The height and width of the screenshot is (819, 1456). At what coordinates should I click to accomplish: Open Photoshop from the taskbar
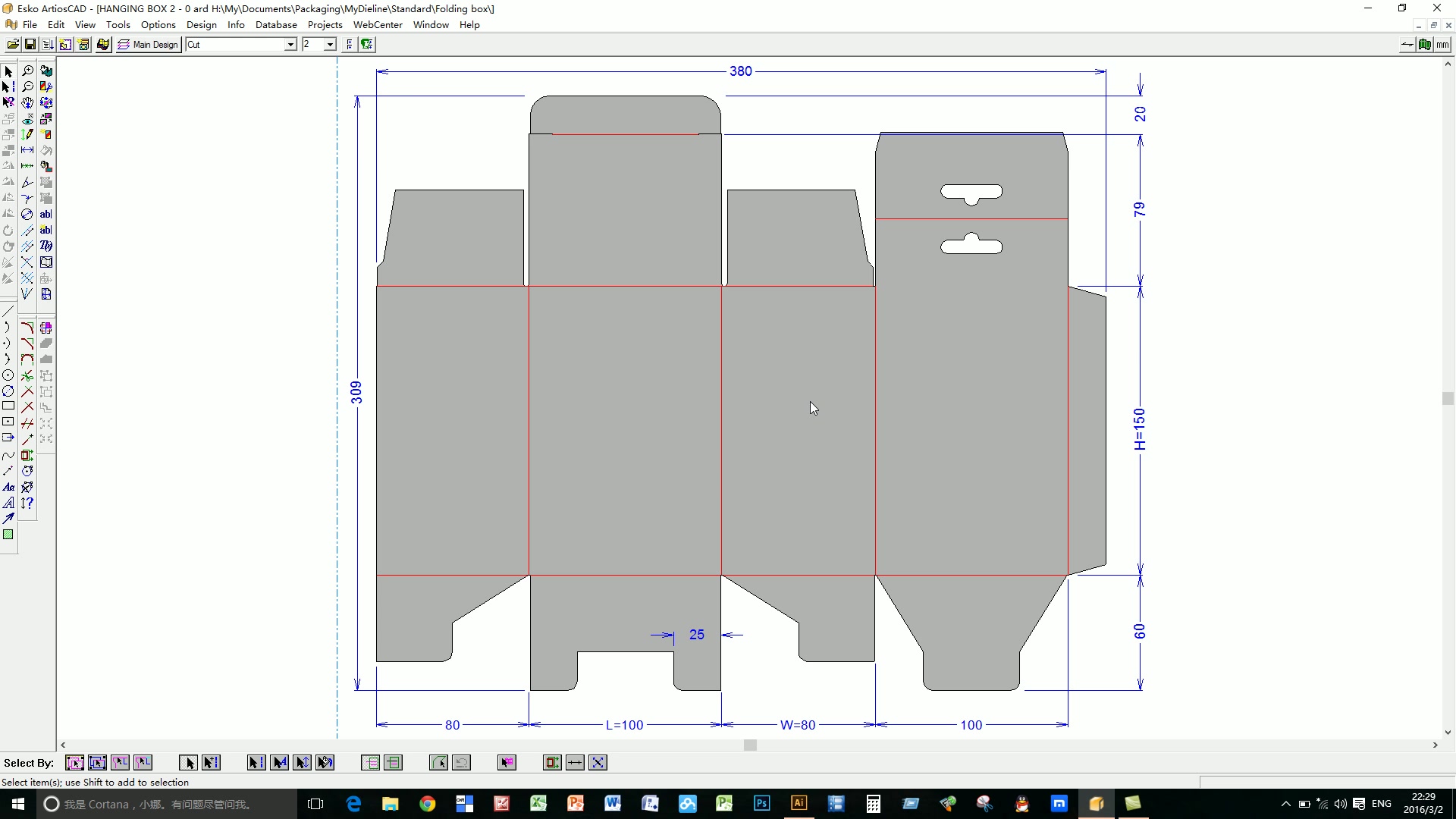pos(761,804)
